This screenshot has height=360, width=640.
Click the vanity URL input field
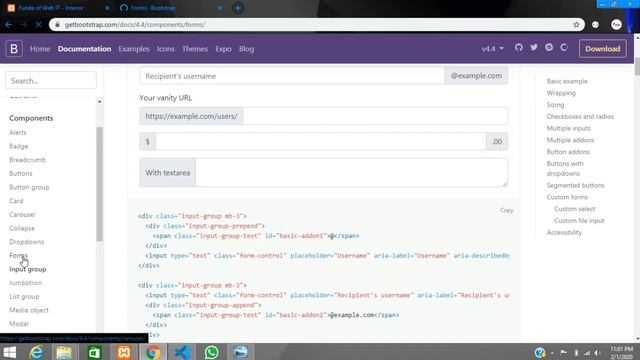(376, 116)
